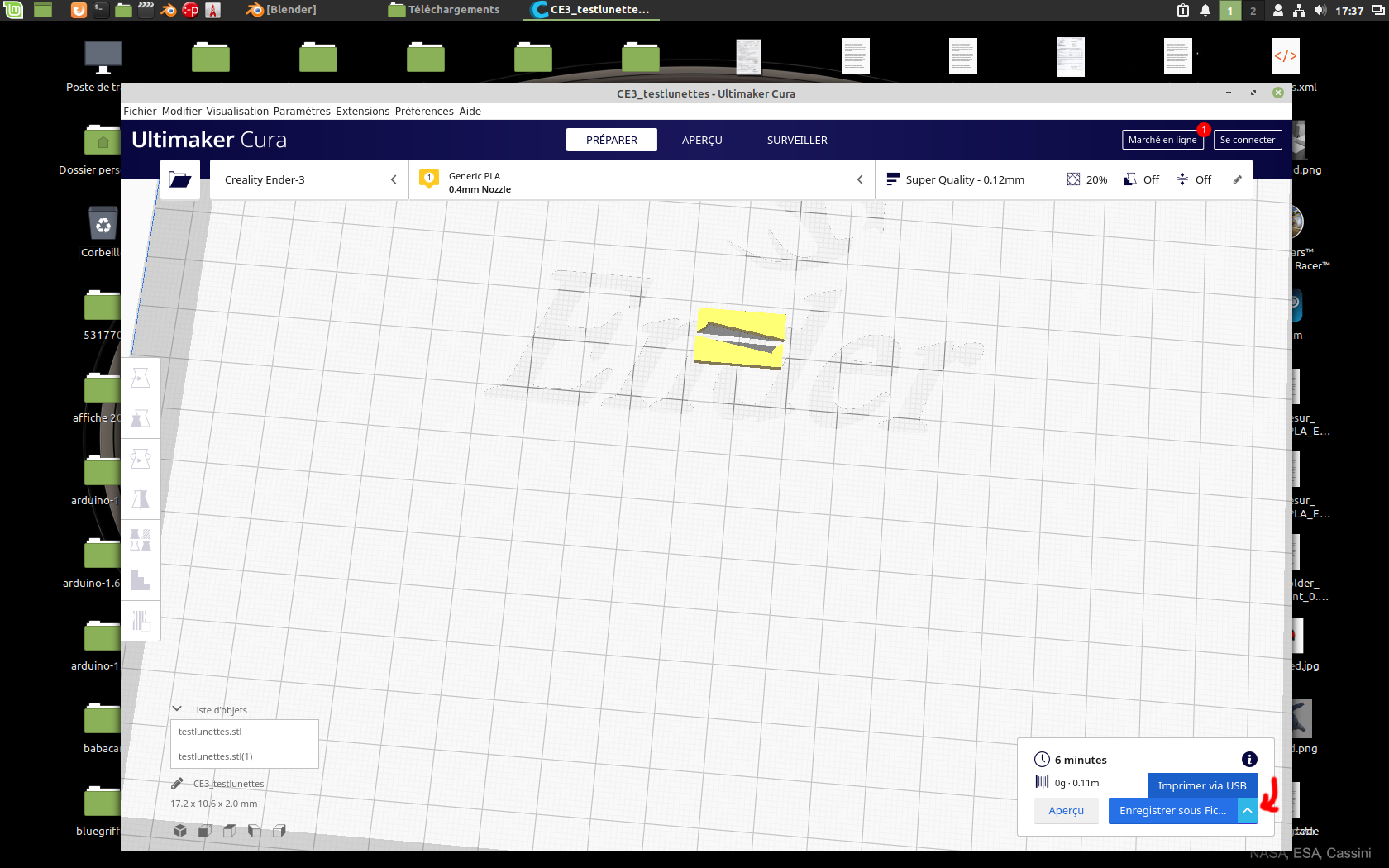Viewport: 1389px width, 868px height.
Task: Open the Super Quality - 0.12mm profile panel
Action: coord(1065,179)
